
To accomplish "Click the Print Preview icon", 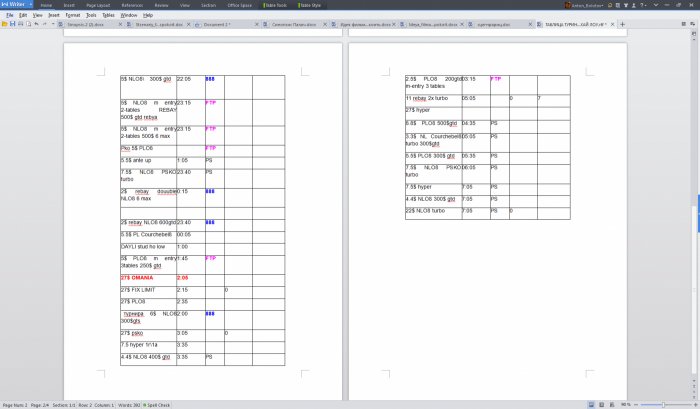I will [x=28, y=24].
